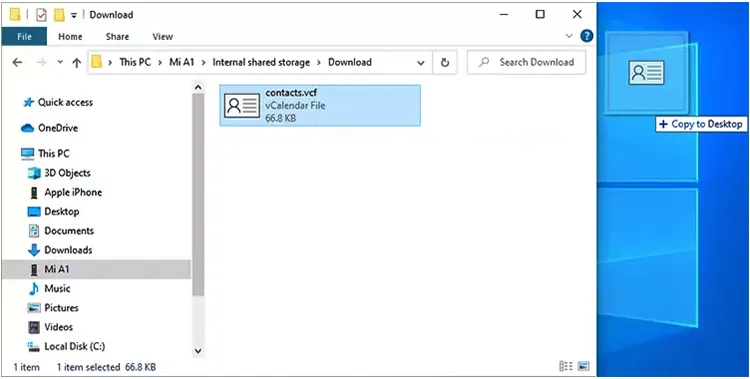750x379 pixels.
Task: Click the New folder quick access icon
Action: (x=59, y=15)
